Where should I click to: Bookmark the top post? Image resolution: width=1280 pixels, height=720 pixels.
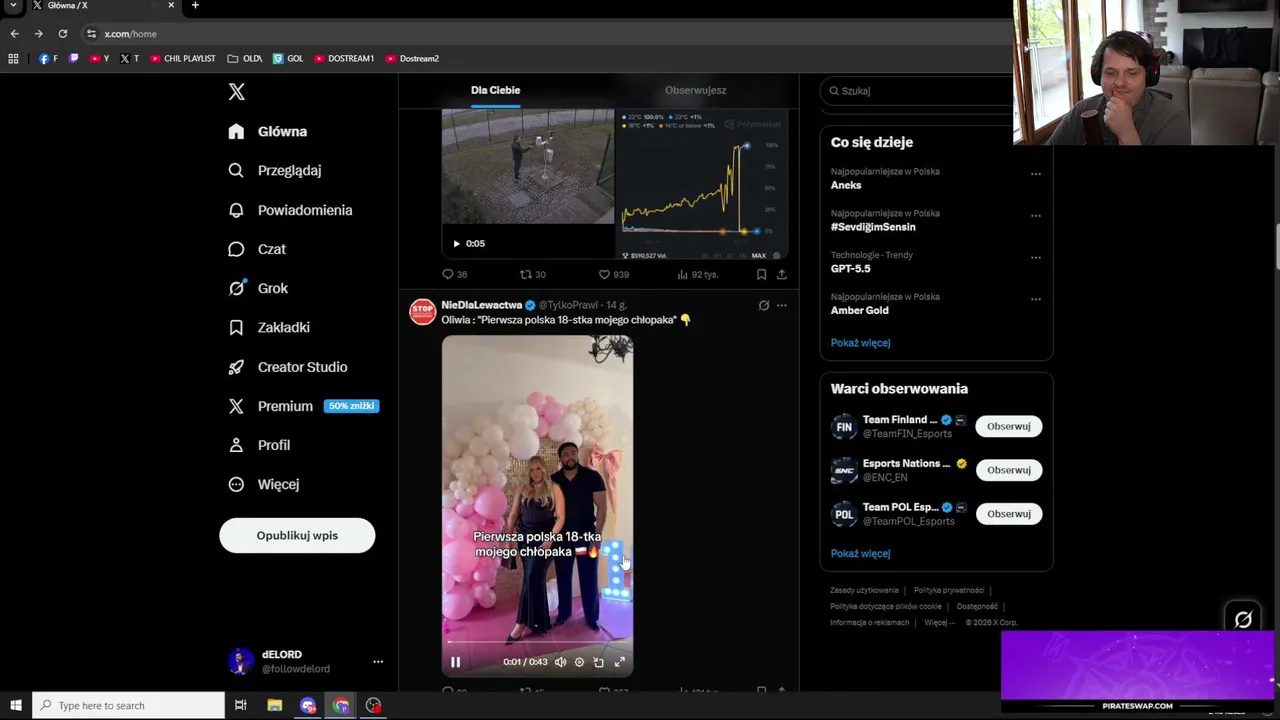point(761,274)
